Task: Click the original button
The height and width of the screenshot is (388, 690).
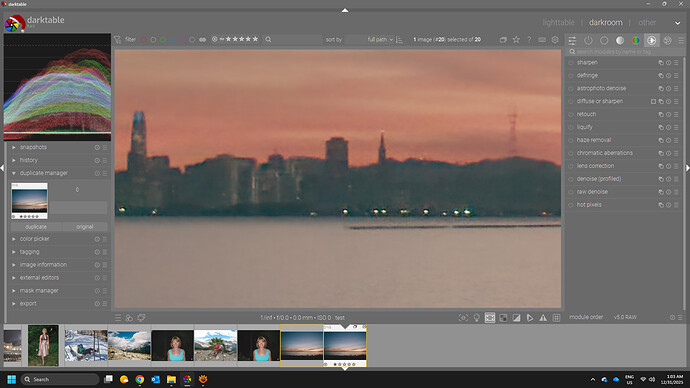Action: coord(84,227)
